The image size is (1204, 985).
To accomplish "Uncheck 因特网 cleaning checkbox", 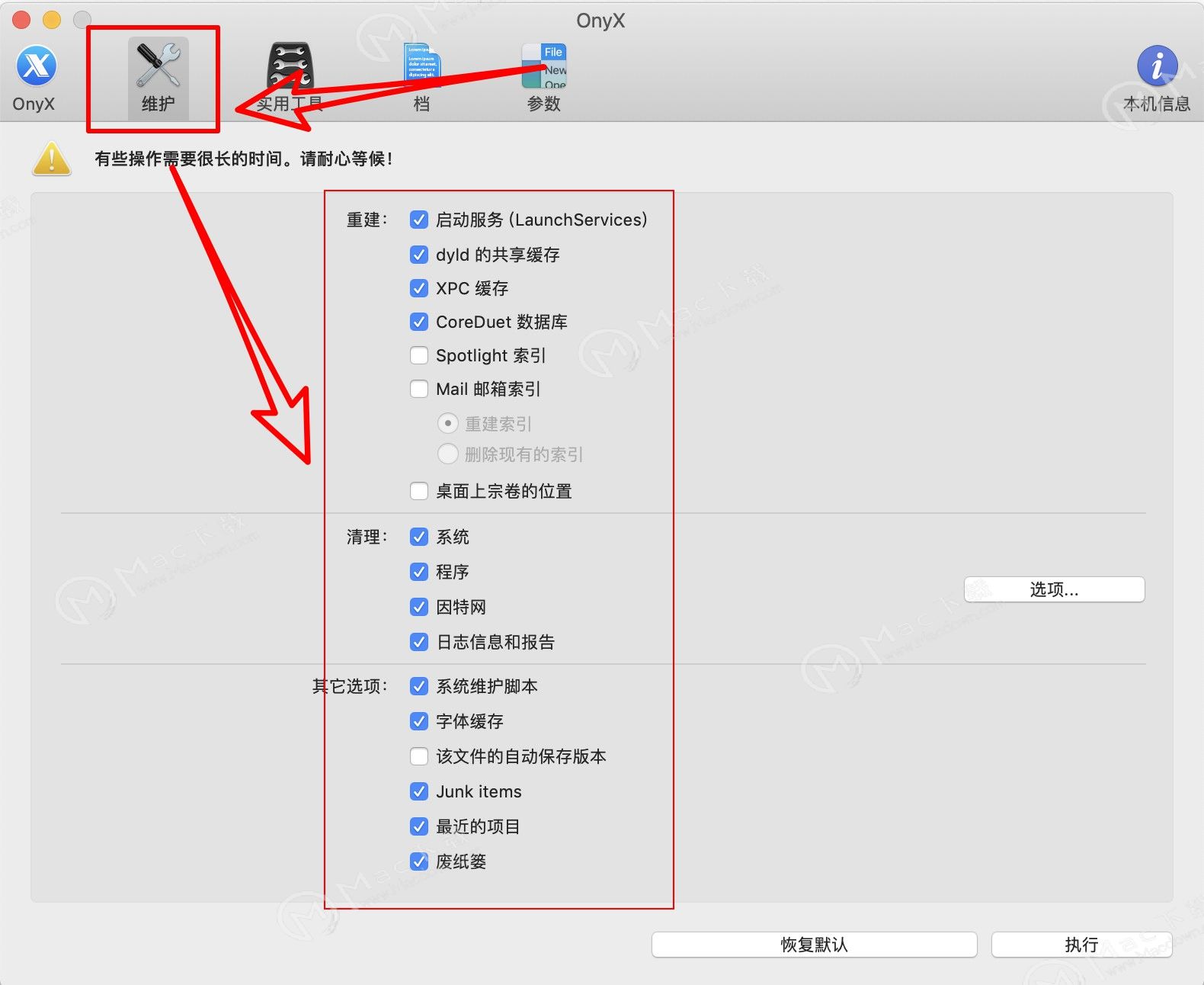I will coord(419,607).
